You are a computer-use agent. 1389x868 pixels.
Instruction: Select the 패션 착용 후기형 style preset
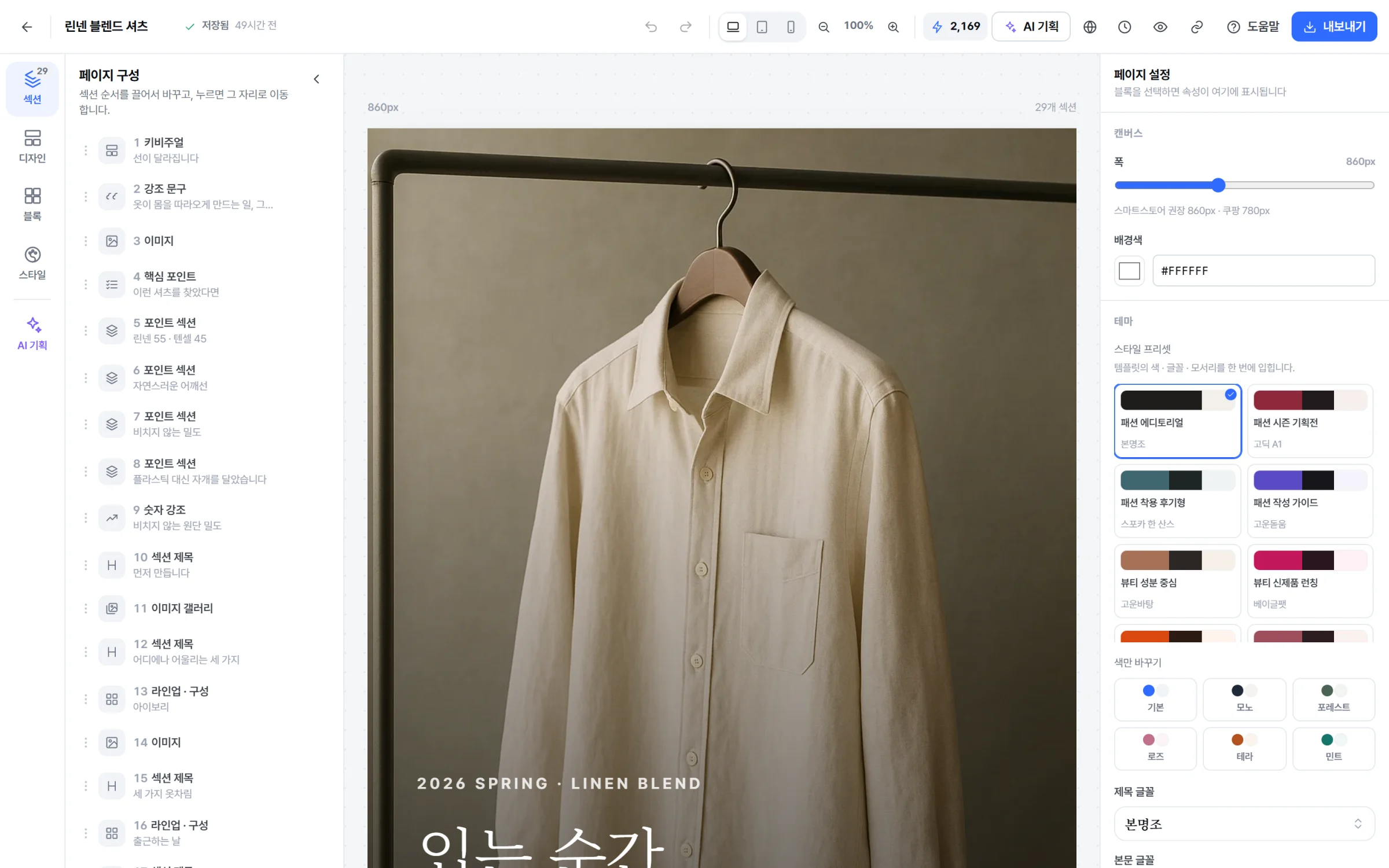click(1177, 501)
